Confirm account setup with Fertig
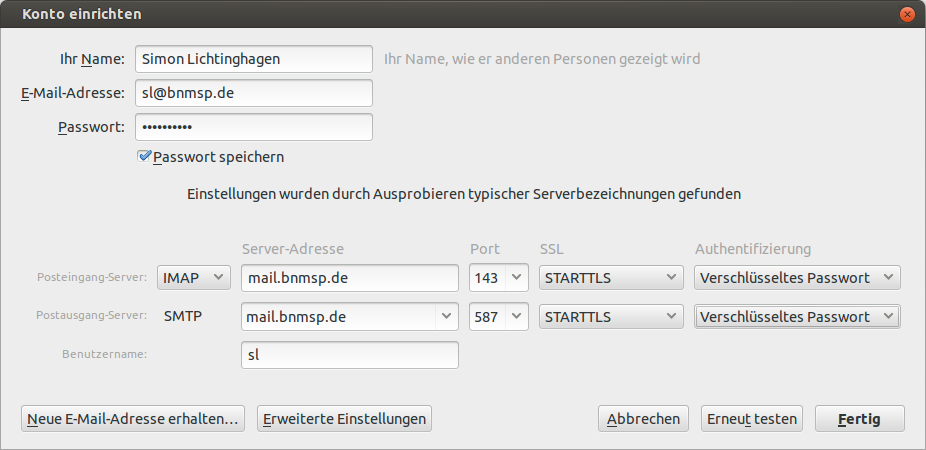 (x=860, y=419)
